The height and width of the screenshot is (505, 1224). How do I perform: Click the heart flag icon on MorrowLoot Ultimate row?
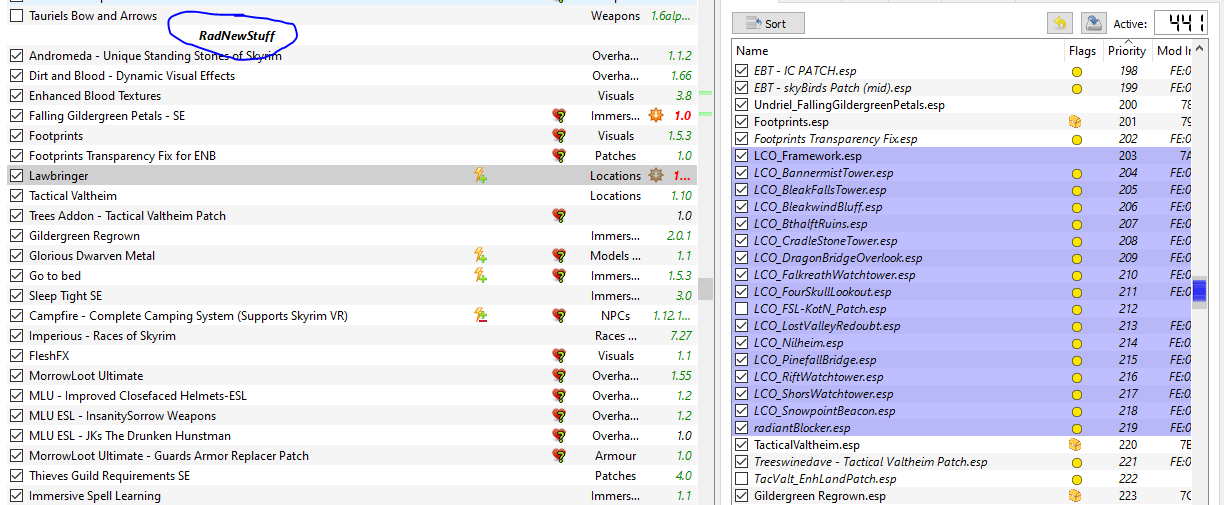(x=560, y=376)
